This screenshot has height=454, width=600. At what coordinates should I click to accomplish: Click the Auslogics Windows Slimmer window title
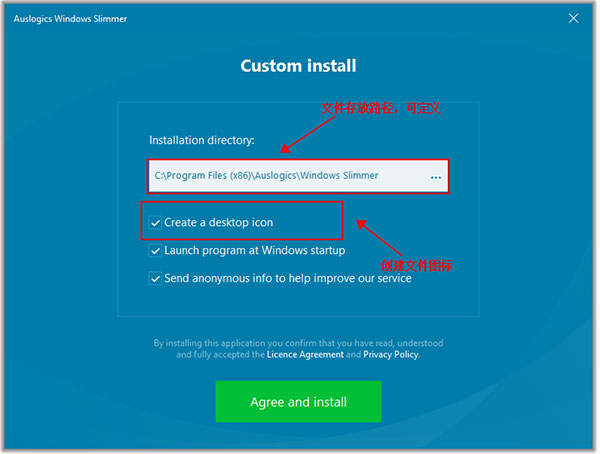(70, 19)
